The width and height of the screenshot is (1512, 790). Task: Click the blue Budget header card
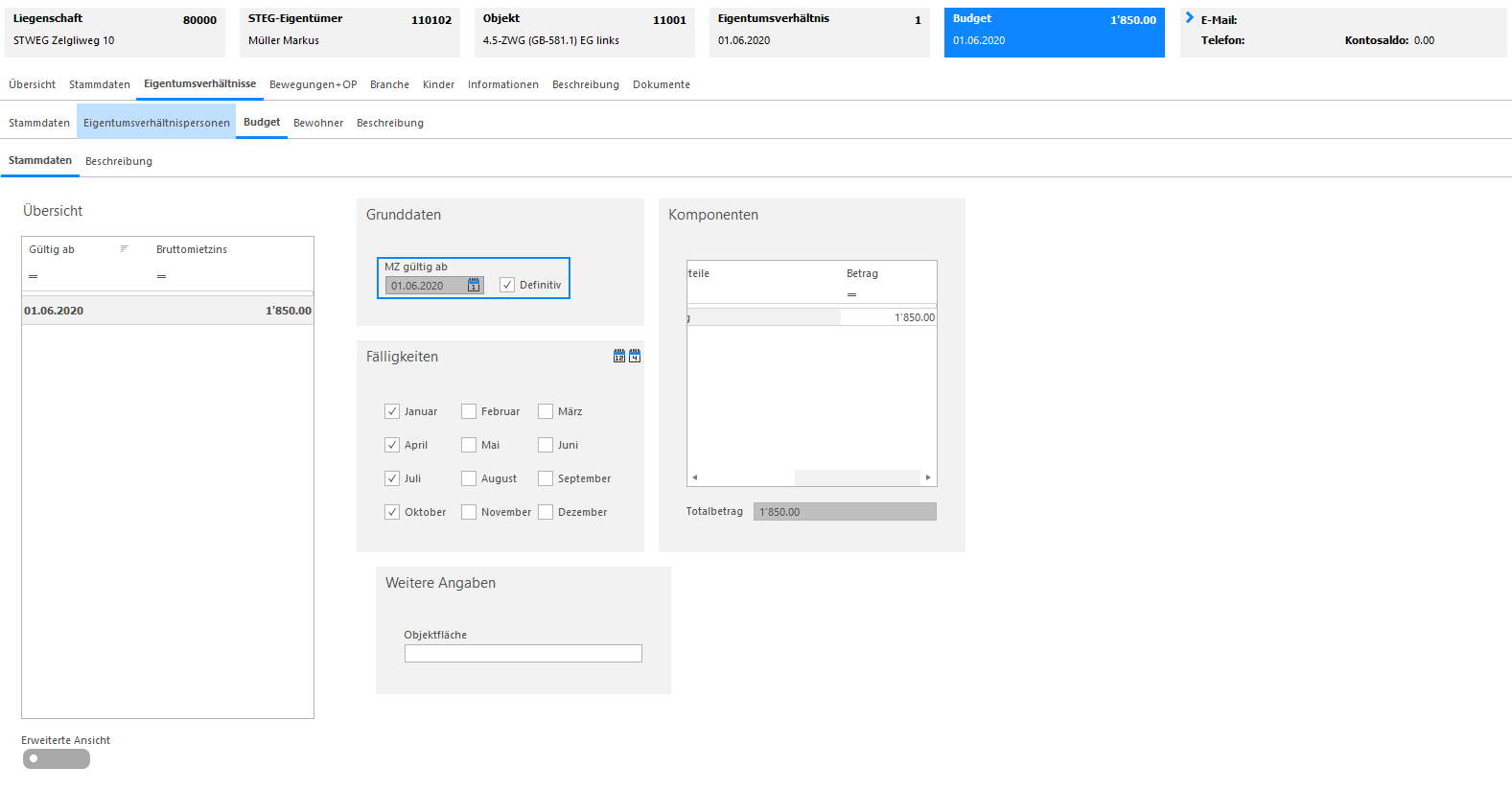pos(1055,33)
